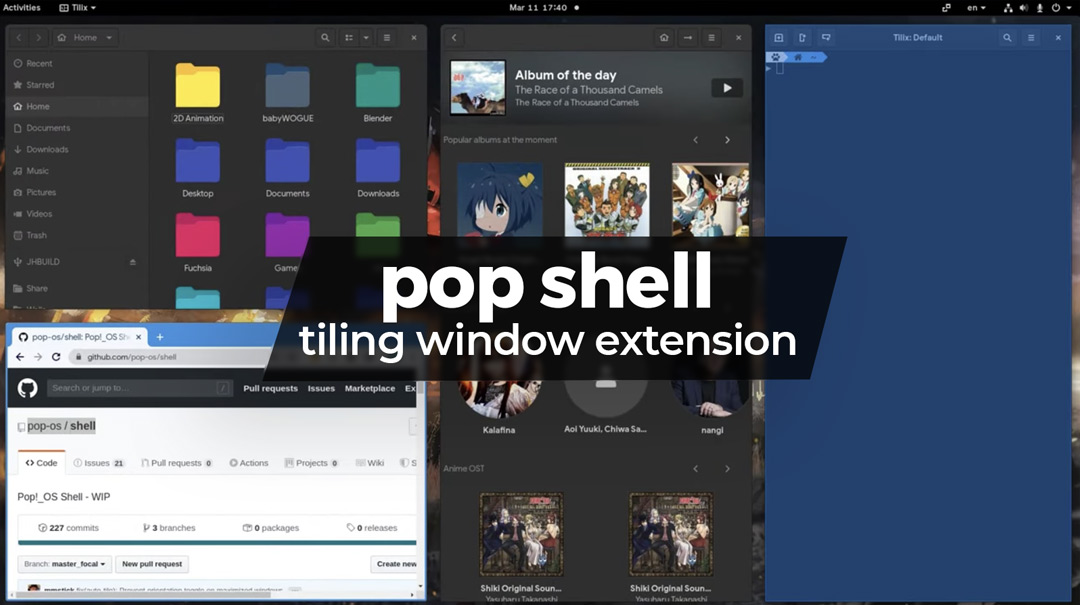The image size is (1080, 605).
Task: Select the Desktop folder icon
Action: 198,161
